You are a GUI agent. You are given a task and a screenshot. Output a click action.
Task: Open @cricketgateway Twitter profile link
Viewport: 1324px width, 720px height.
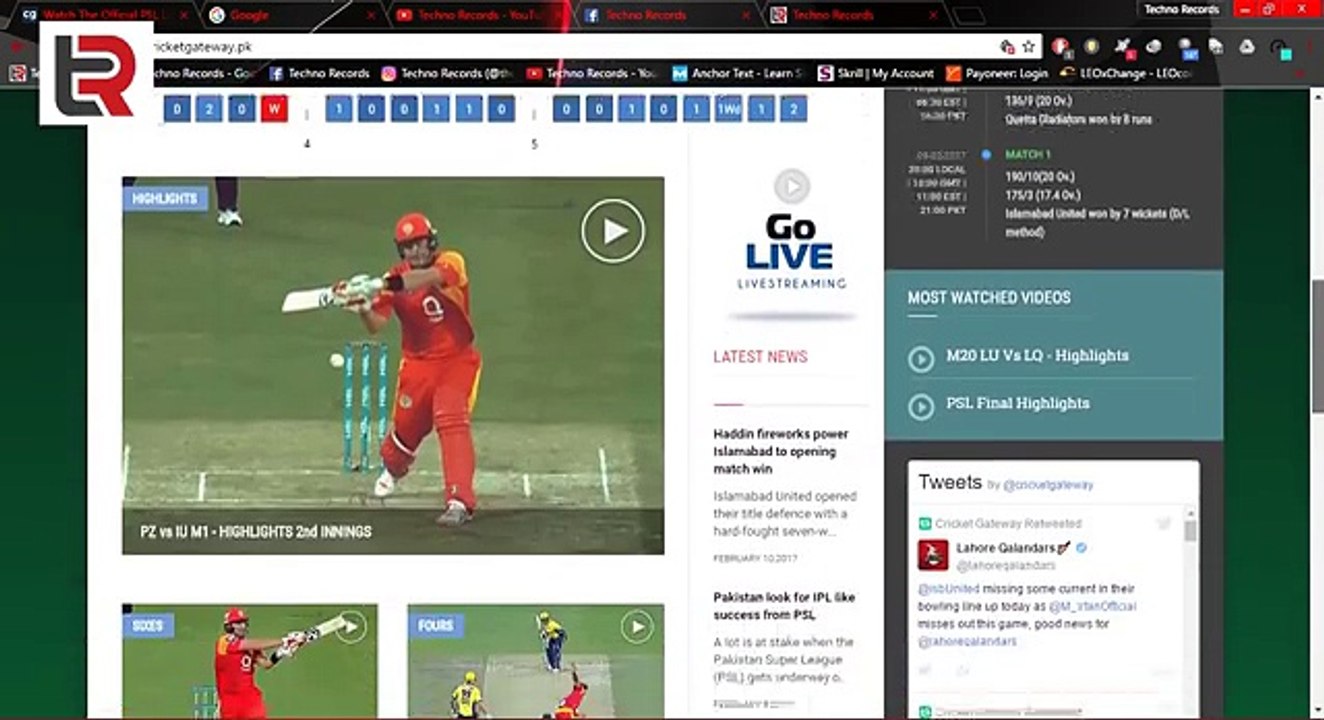pyautogui.click(x=1048, y=485)
